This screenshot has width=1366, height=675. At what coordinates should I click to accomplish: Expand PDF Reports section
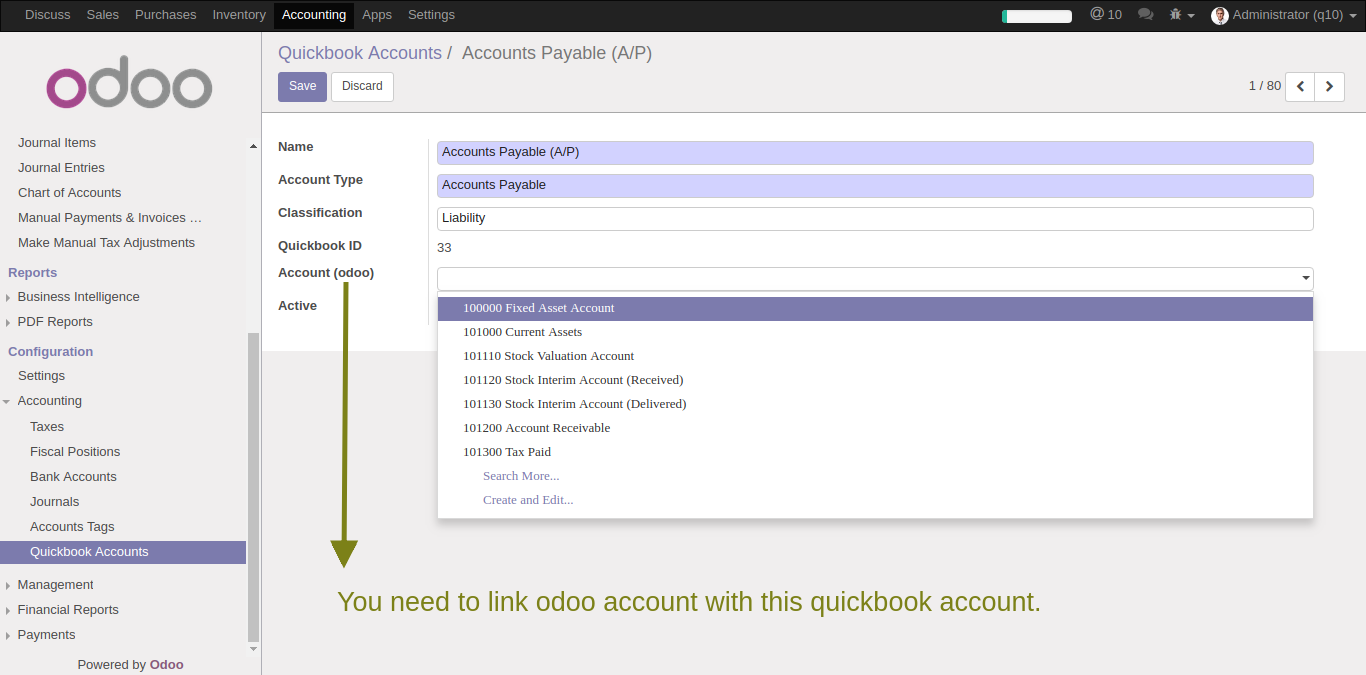pos(55,322)
